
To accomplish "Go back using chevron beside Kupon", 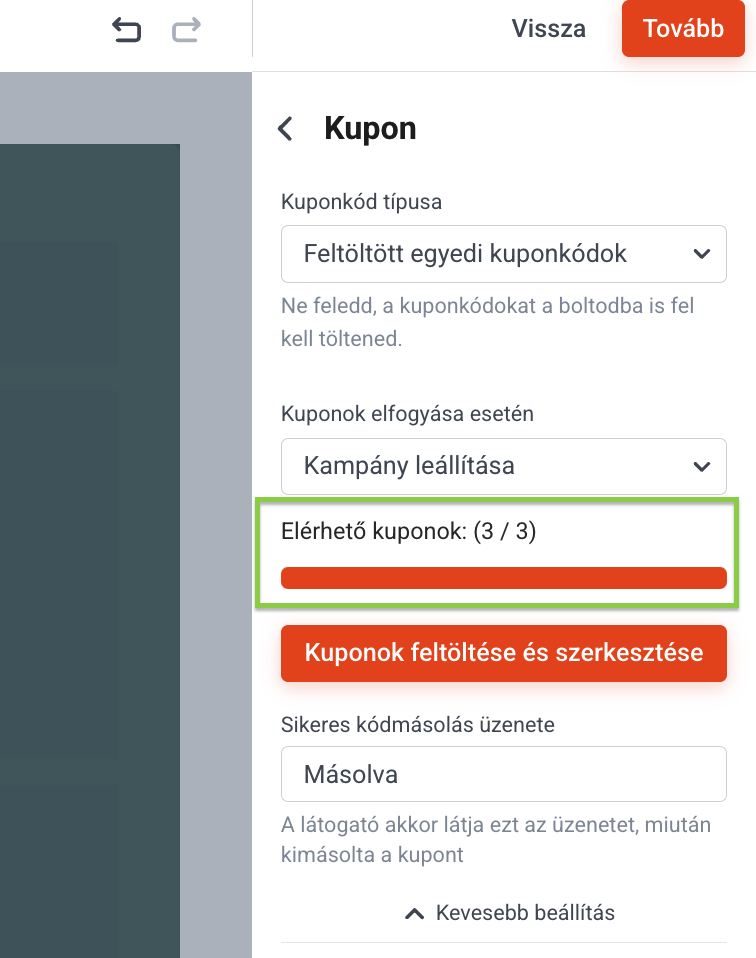I will pos(285,128).
